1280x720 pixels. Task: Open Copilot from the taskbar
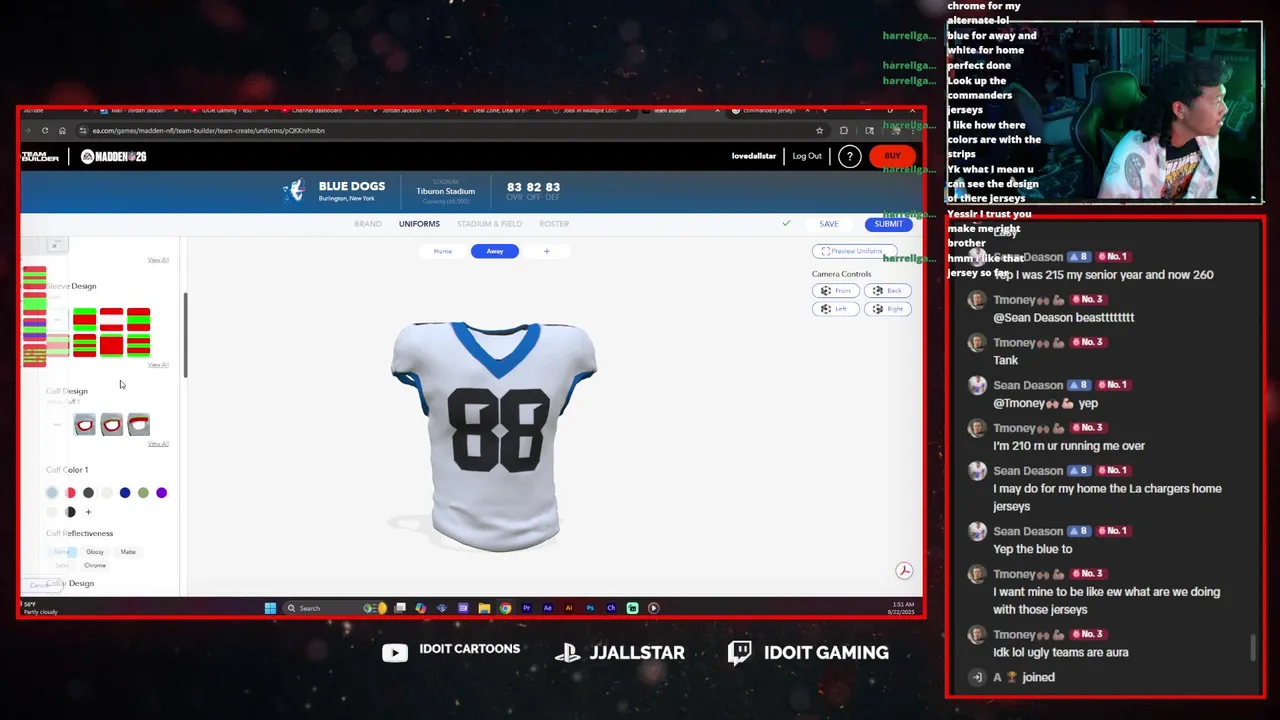point(420,608)
